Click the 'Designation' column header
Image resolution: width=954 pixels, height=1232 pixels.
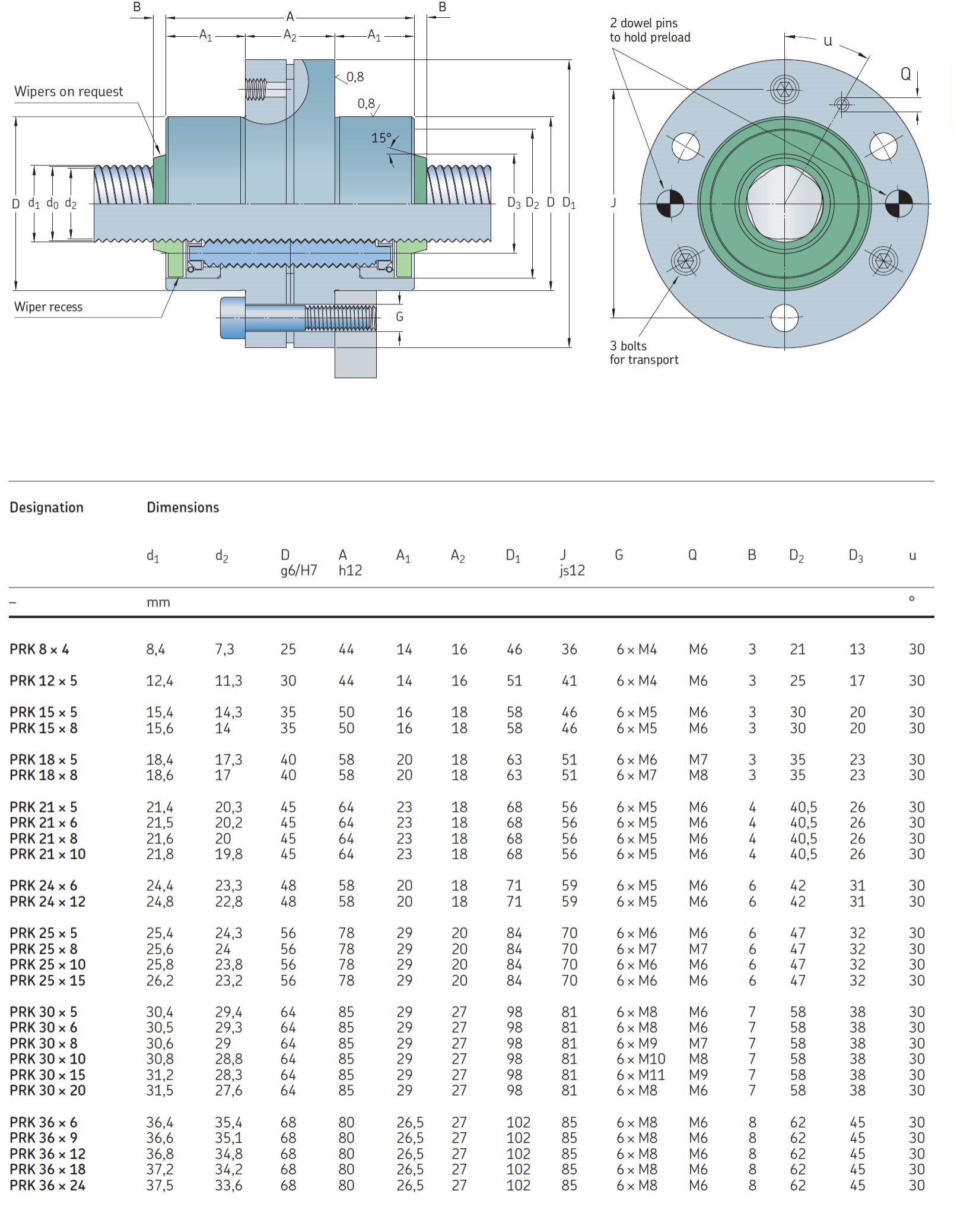[46, 507]
